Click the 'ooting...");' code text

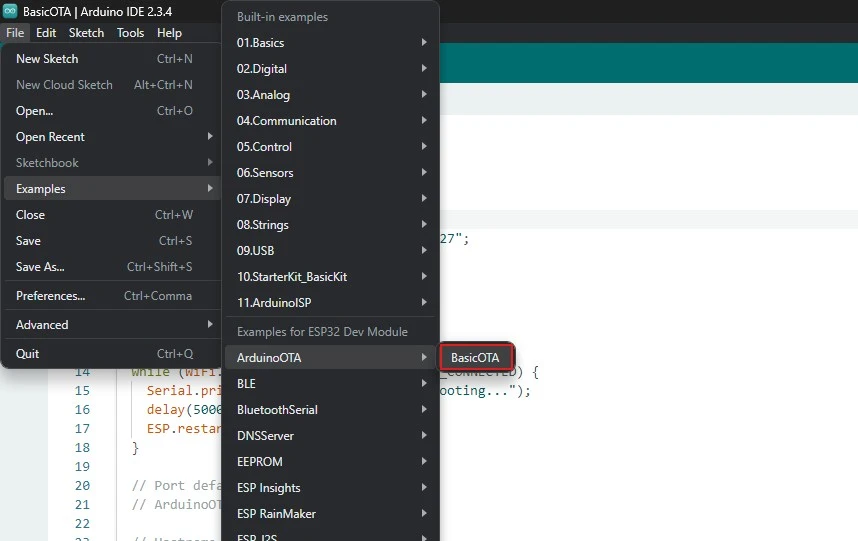tap(485, 391)
